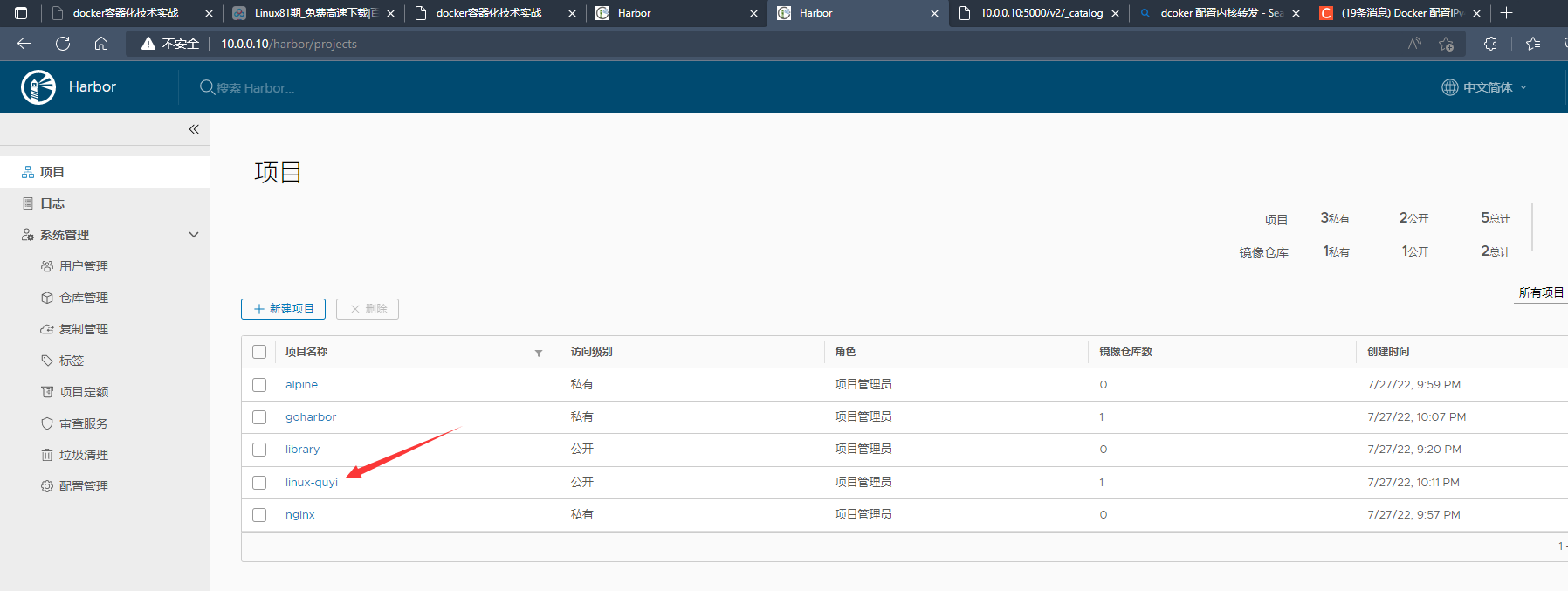Click the search magnifier icon in header
The width and height of the screenshot is (1568, 591).
207,87
